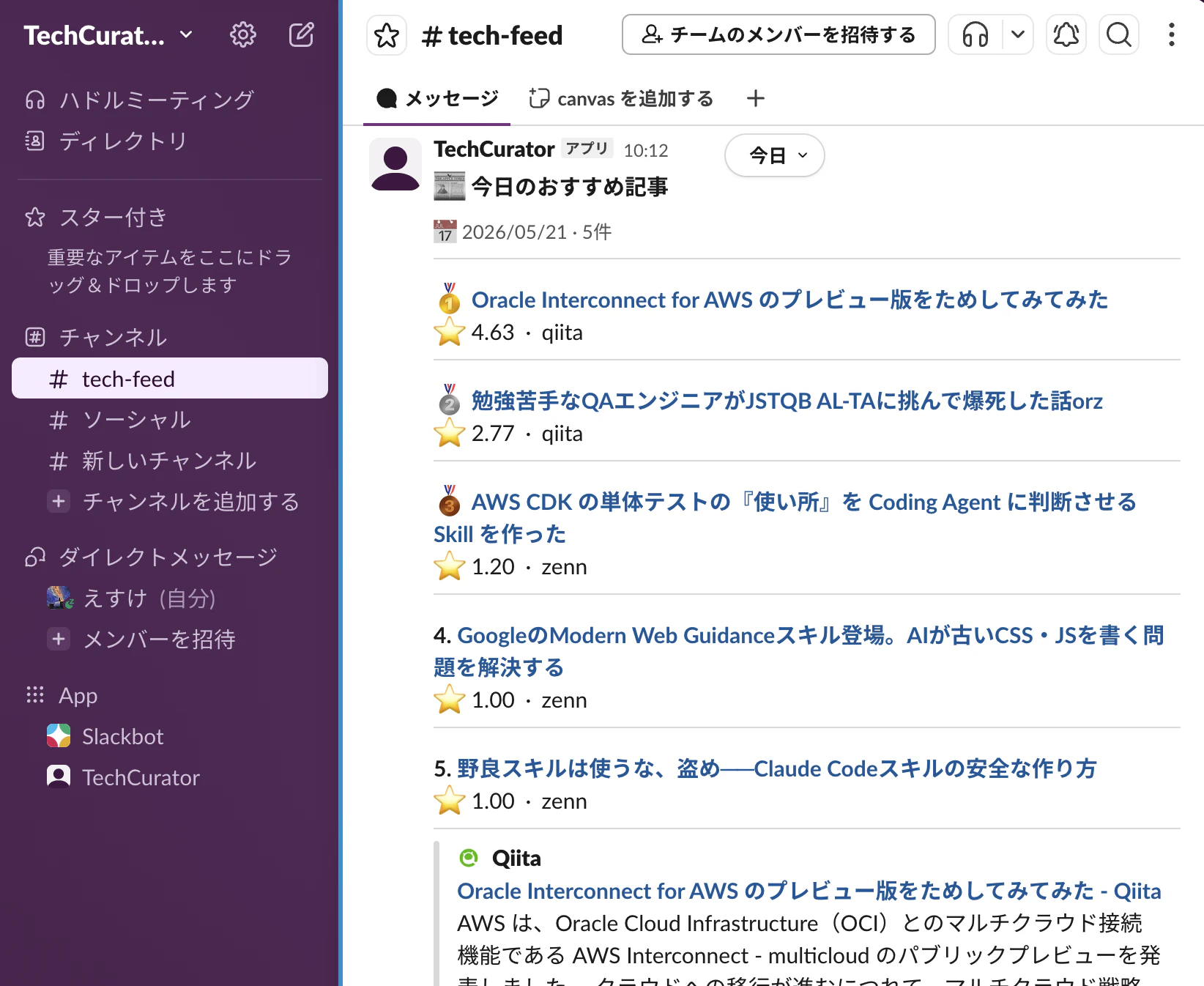Image resolution: width=1204 pixels, height=986 pixels.
Task: Open the ソーシャル channel
Action: click(170, 420)
